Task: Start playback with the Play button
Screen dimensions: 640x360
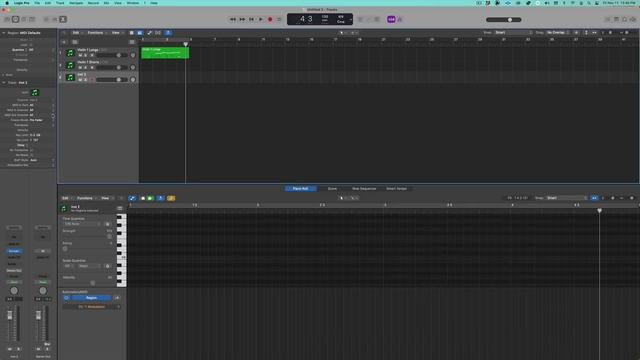Action: coord(261,19)
